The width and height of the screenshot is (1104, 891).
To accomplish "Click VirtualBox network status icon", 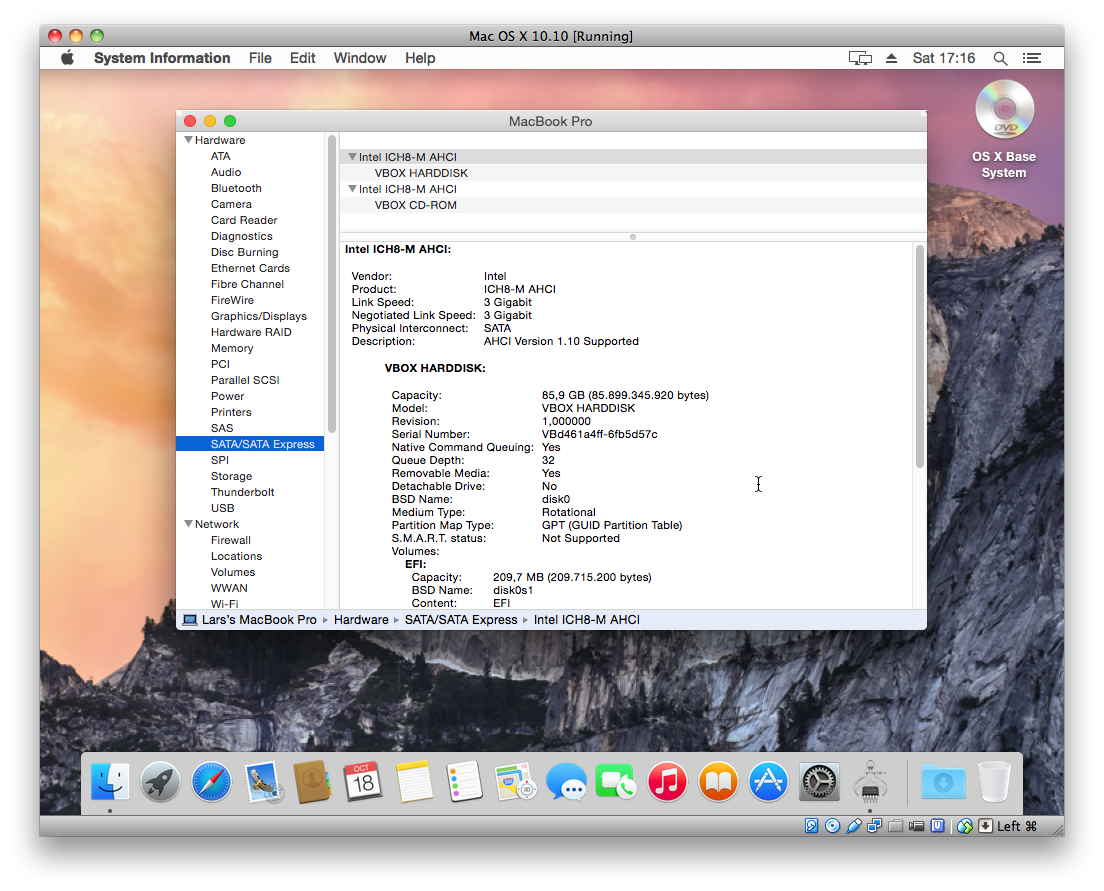I will click(x=874, y=826).
